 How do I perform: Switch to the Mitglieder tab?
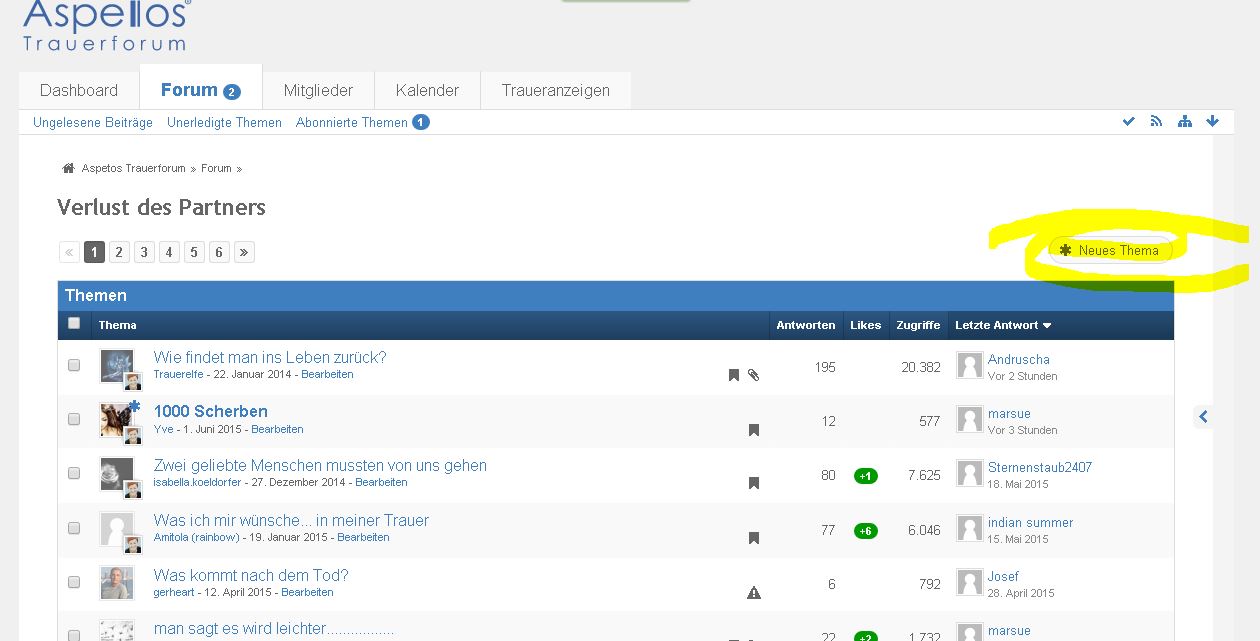coord(318,90)
